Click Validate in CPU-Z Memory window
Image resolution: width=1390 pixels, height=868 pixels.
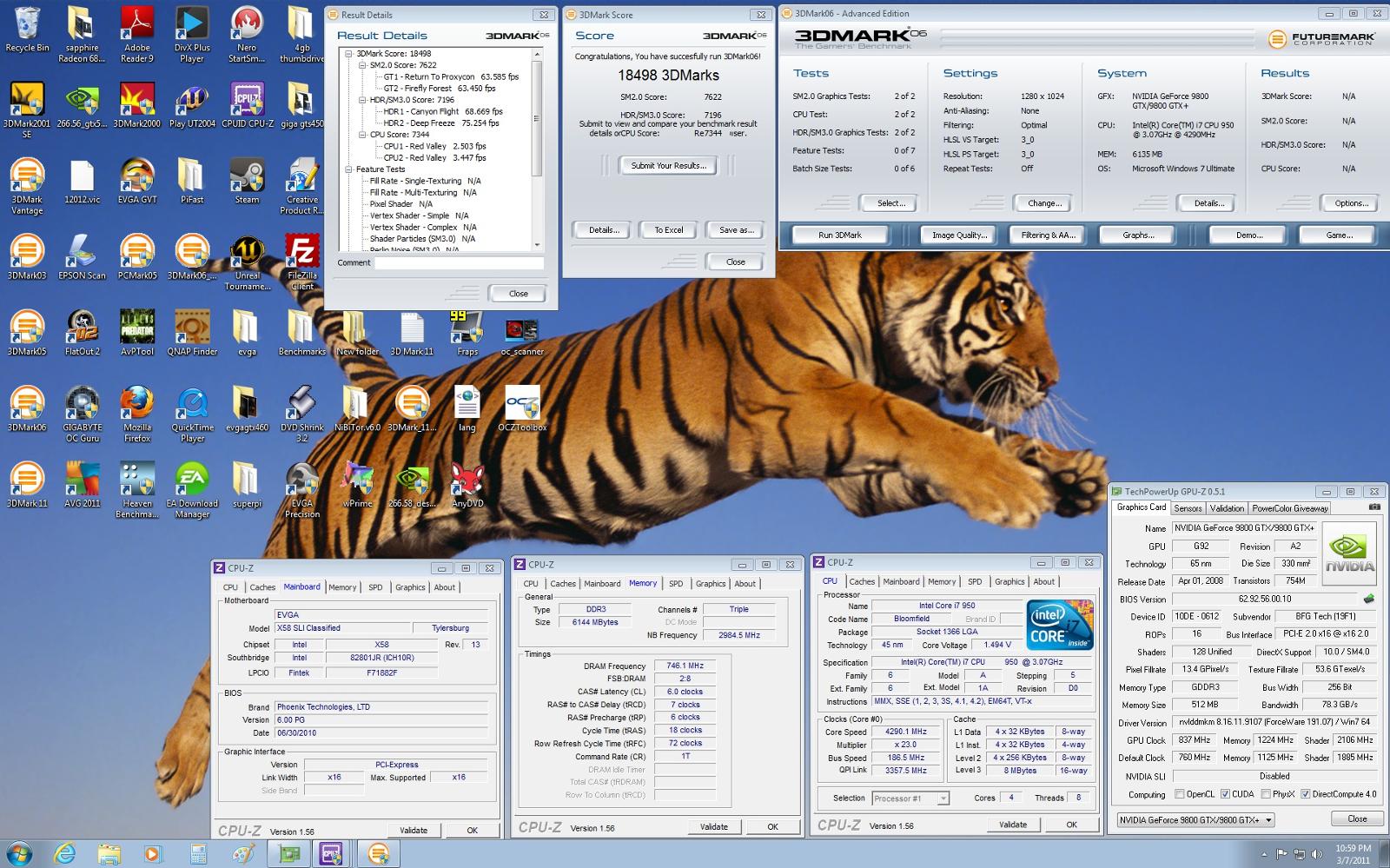pyautogui.click(x=714, y=826)
